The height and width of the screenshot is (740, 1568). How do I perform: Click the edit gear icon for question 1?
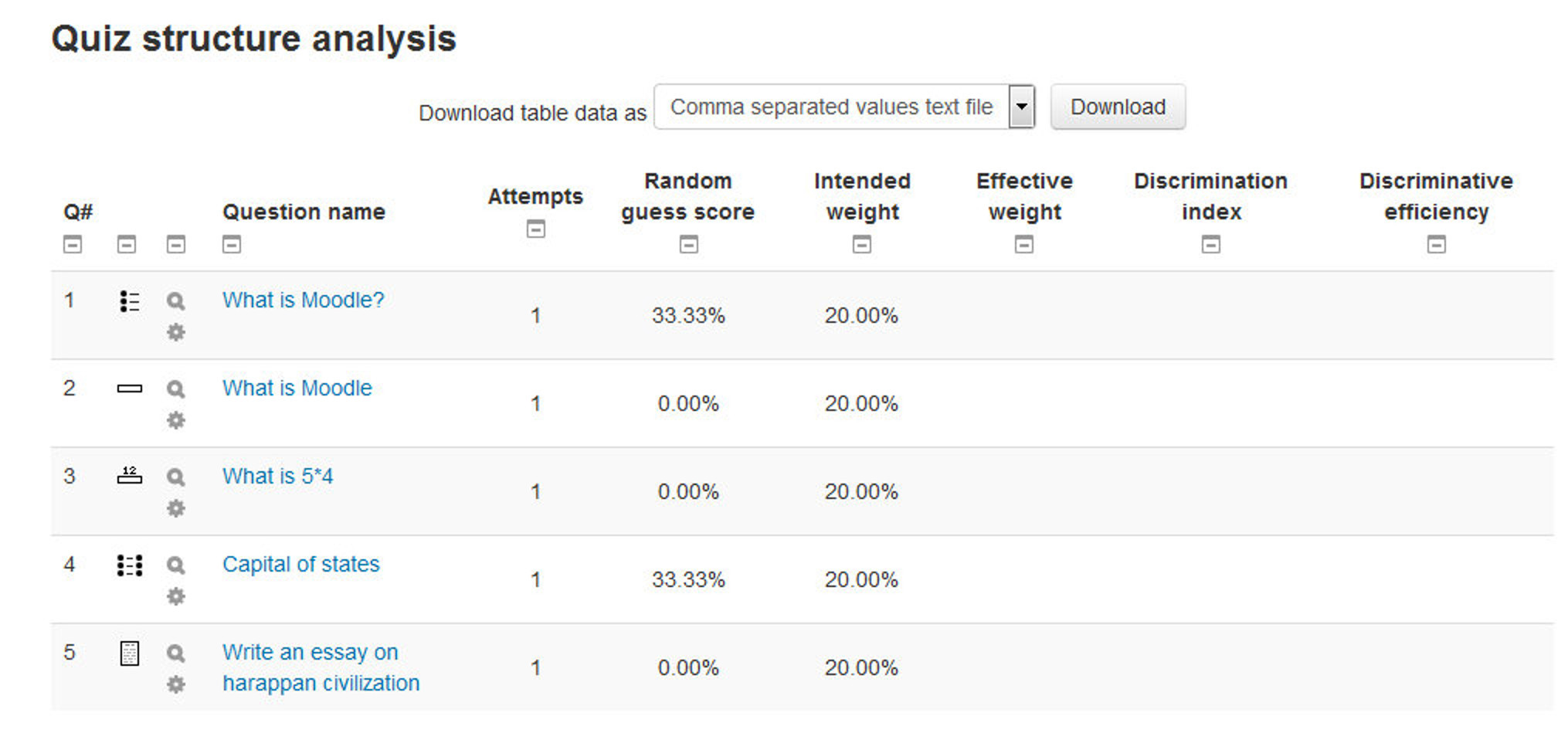[x=175, y=333]
